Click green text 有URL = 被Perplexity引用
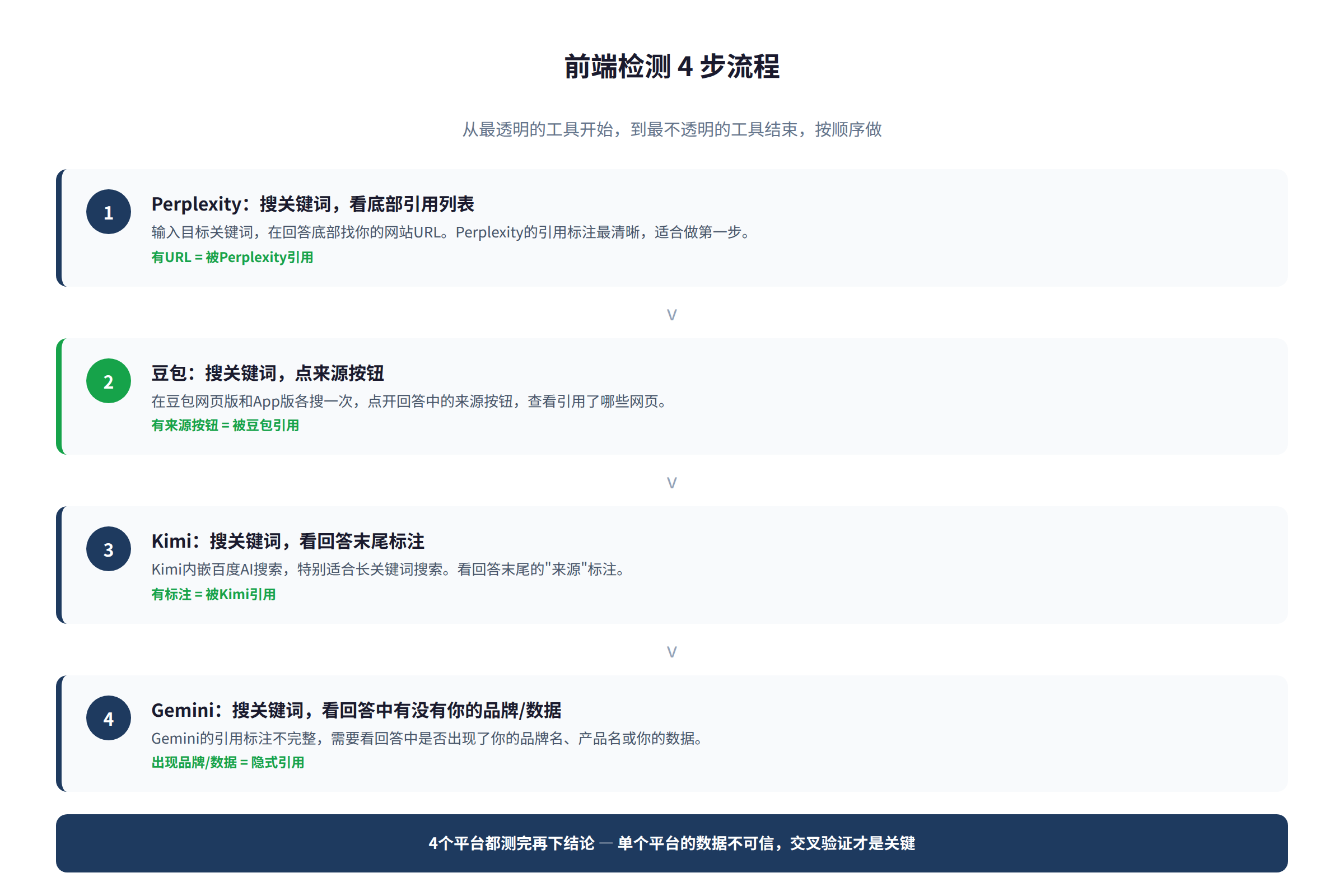Image resolution: width=1344 pixels, height=896 pixels. [232, 257]
